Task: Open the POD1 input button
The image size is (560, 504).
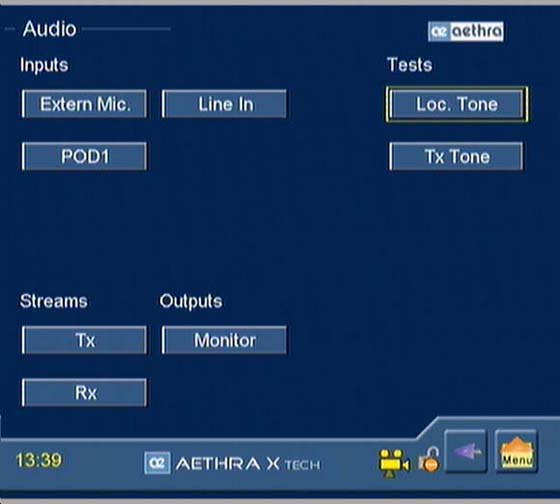Action: (84, 156)
